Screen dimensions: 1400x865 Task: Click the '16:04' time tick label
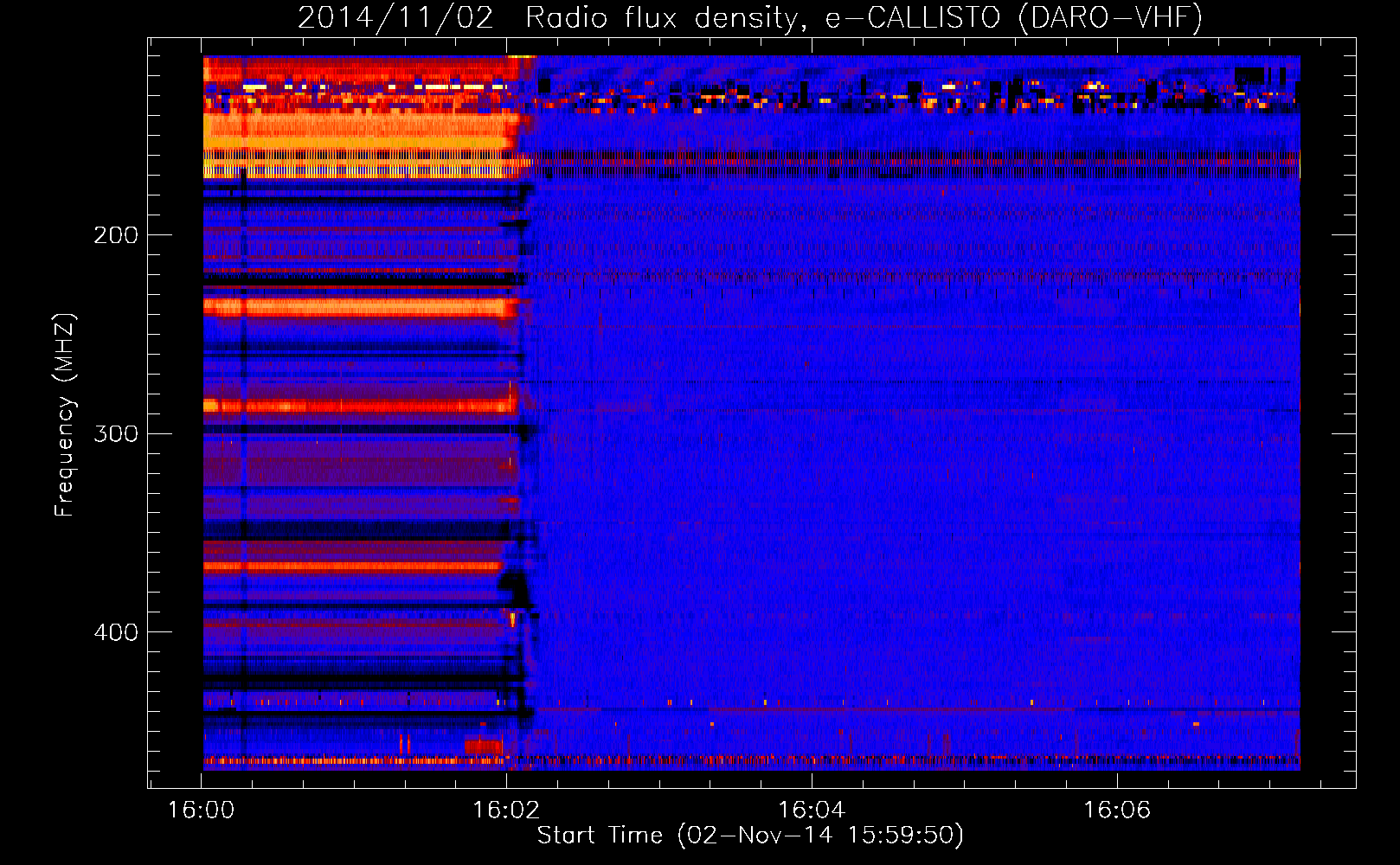pos(812,811)
